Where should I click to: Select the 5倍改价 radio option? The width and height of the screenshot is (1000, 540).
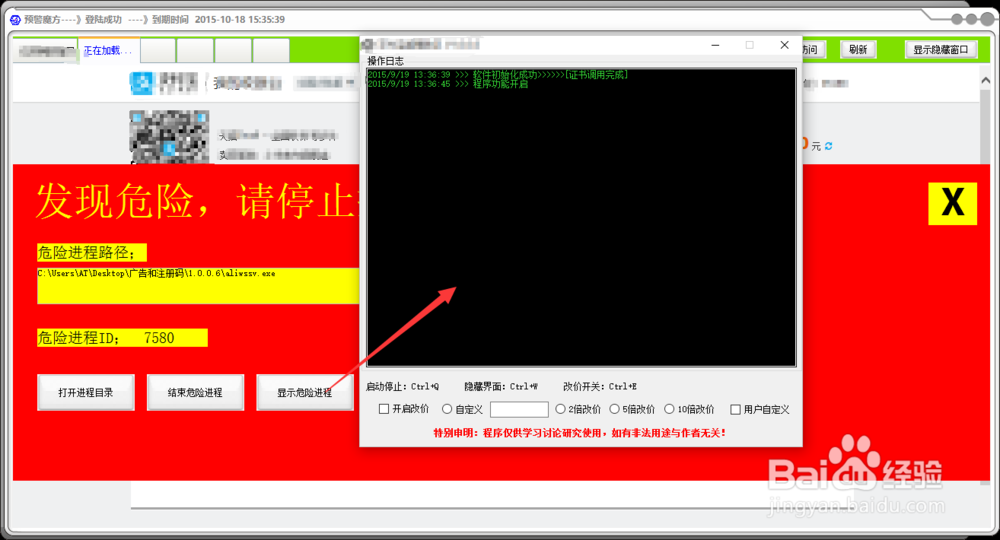pyautogui.click(x=614, y=409)
